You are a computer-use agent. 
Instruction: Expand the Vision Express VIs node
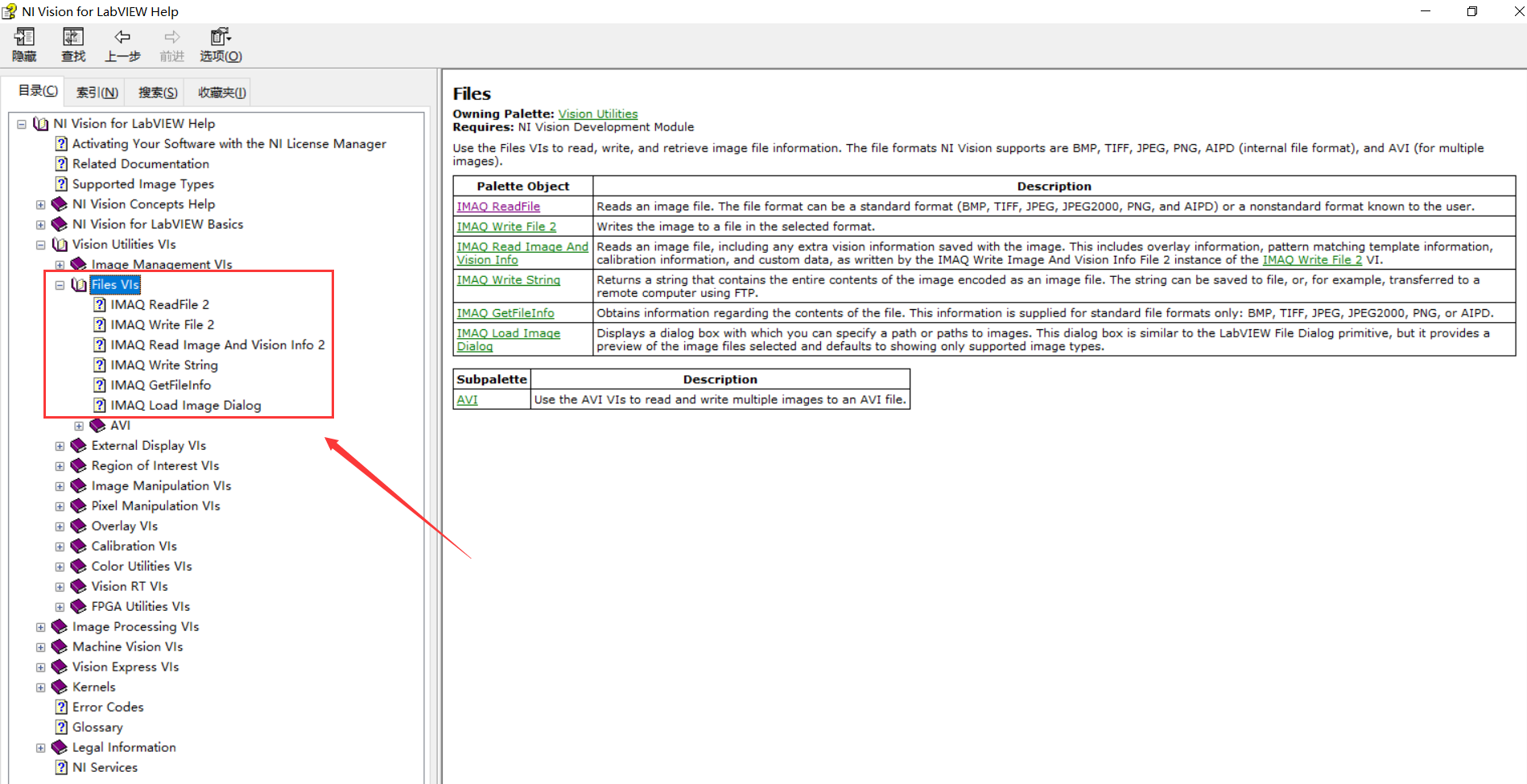41,667
